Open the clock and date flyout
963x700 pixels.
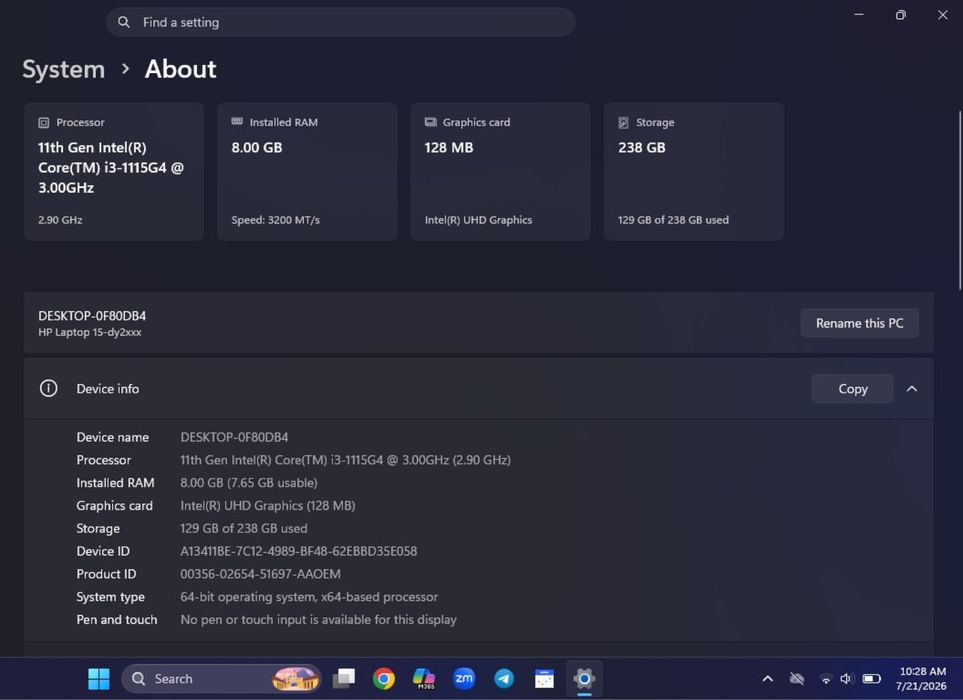(x=921, y=679)
